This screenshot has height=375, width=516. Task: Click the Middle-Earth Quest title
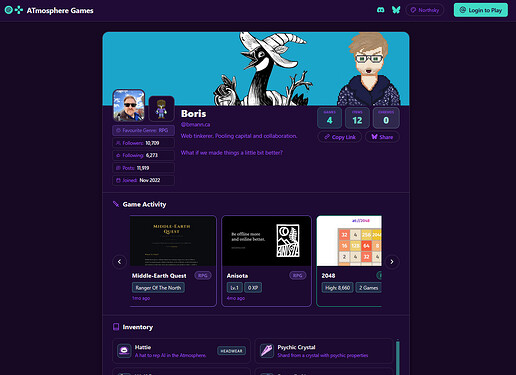(159, 276)
